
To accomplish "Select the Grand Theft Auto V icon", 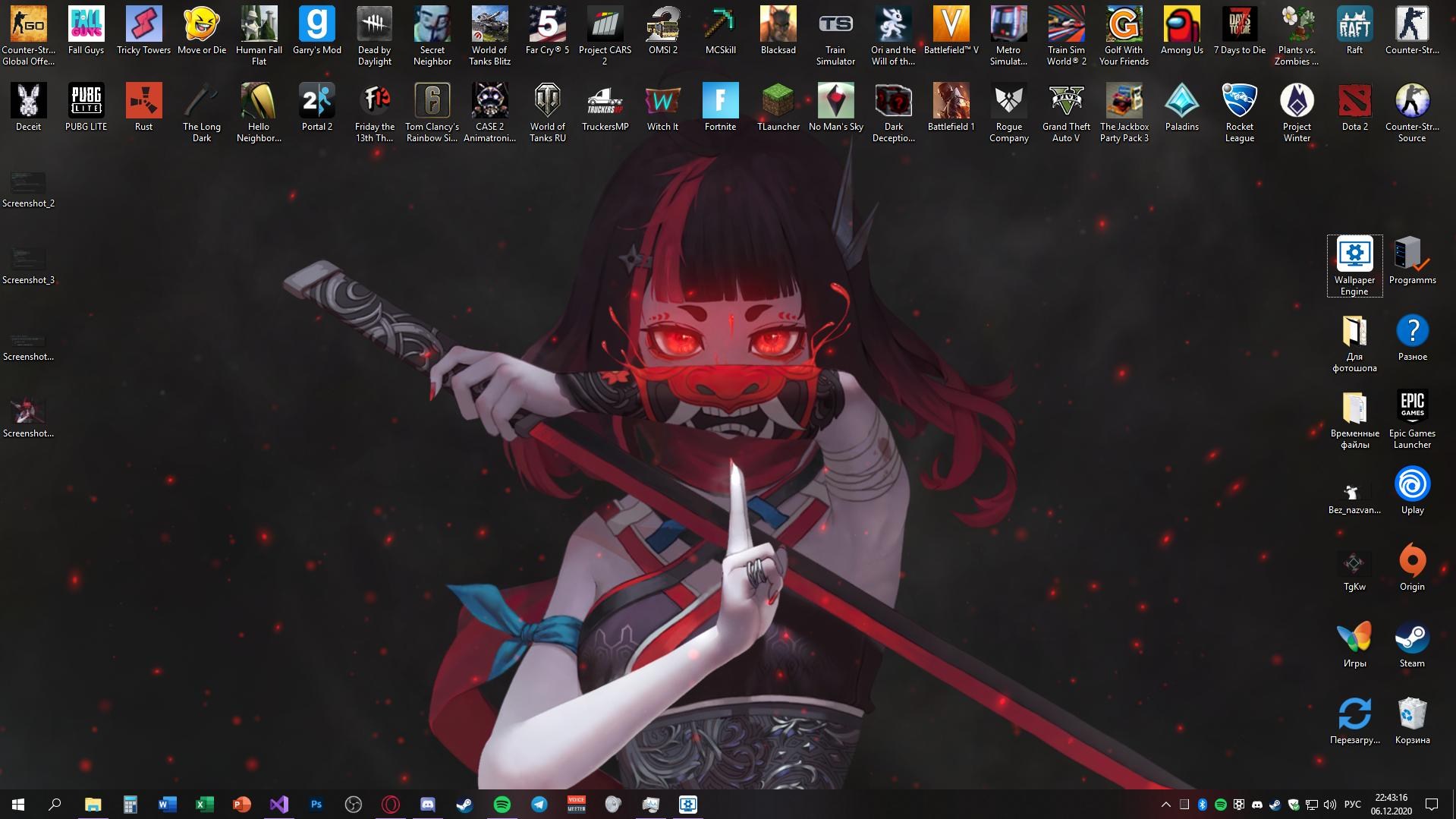I will (x=1066, y=113).
